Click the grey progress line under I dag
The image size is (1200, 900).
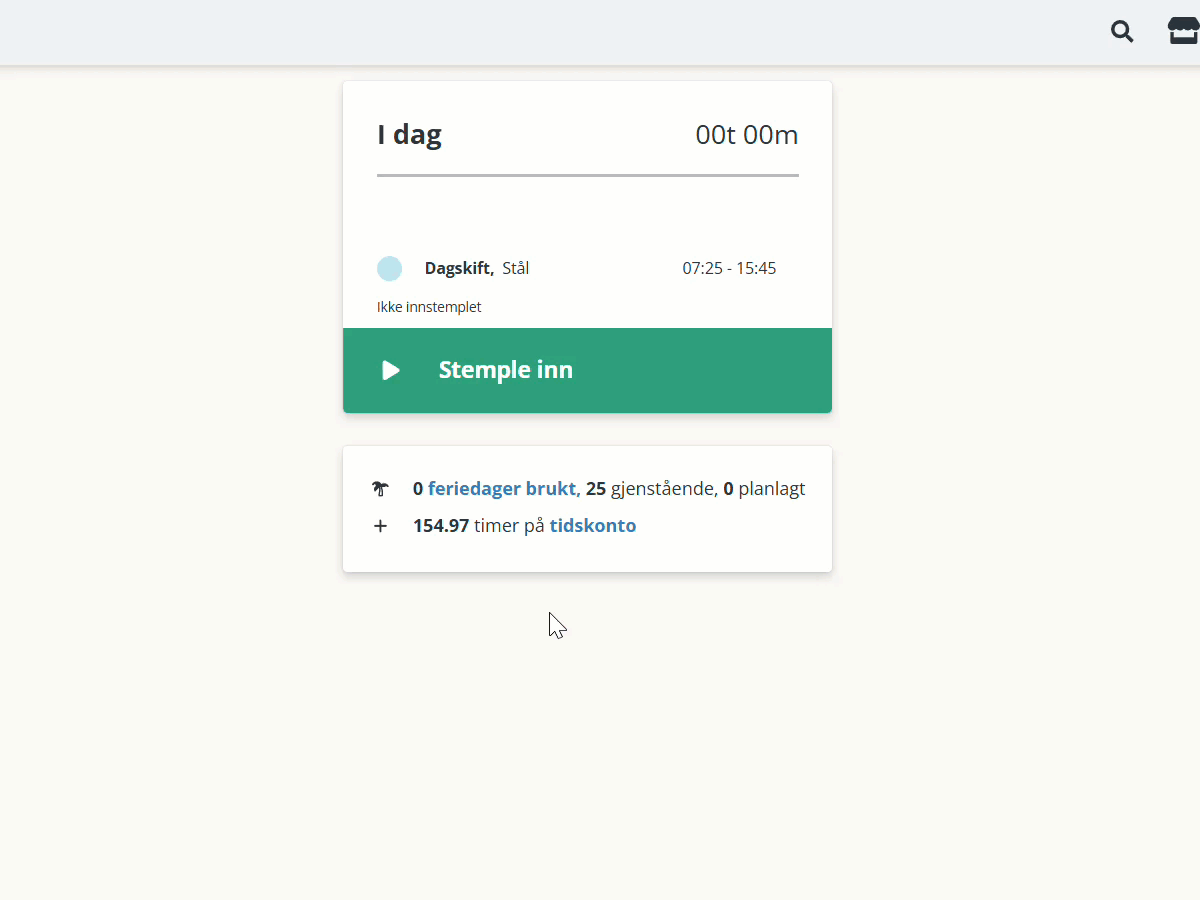588,175
